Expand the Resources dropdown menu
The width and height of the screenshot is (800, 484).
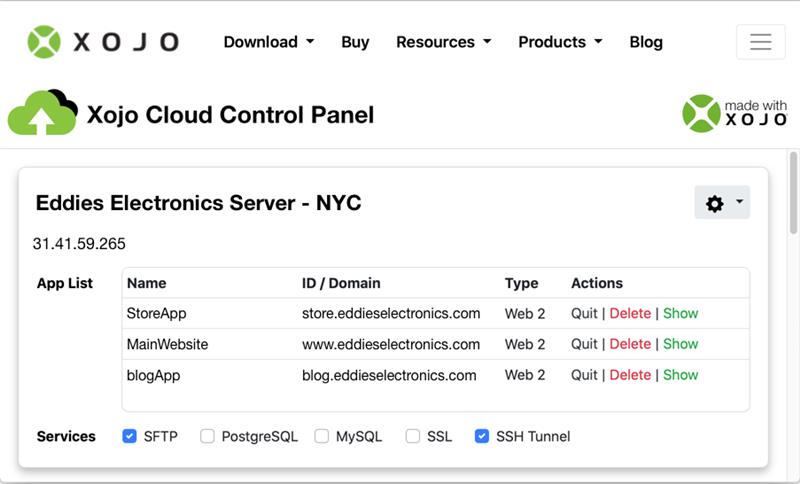(x=443, y=42)
